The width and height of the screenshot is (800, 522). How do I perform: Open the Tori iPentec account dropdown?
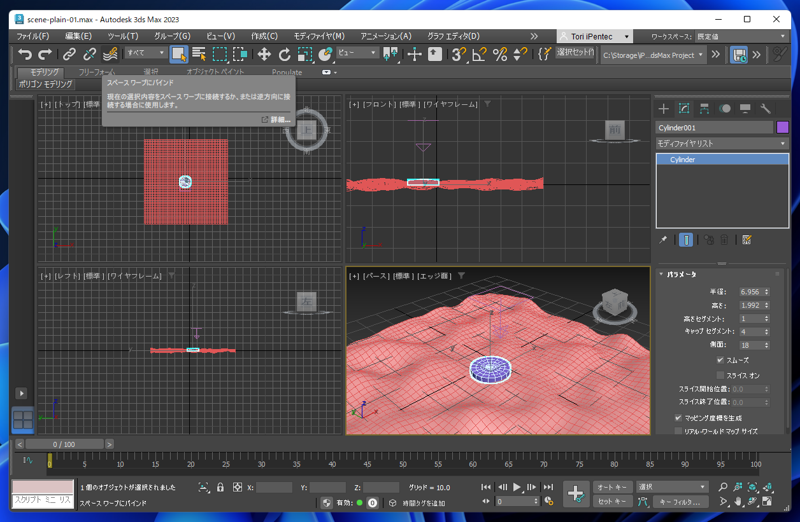point(594,37)
